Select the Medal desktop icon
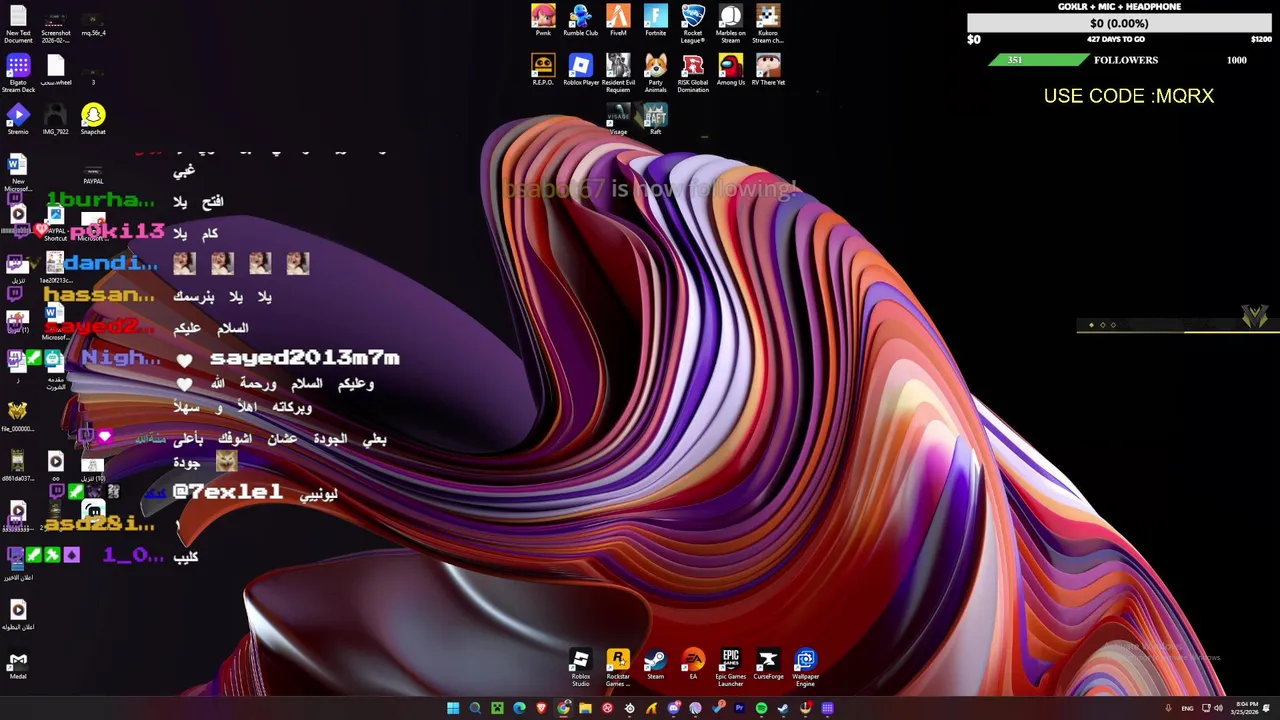Image resolution: width=1280 pixels, height=720 pixels. (x=18, y=665)
